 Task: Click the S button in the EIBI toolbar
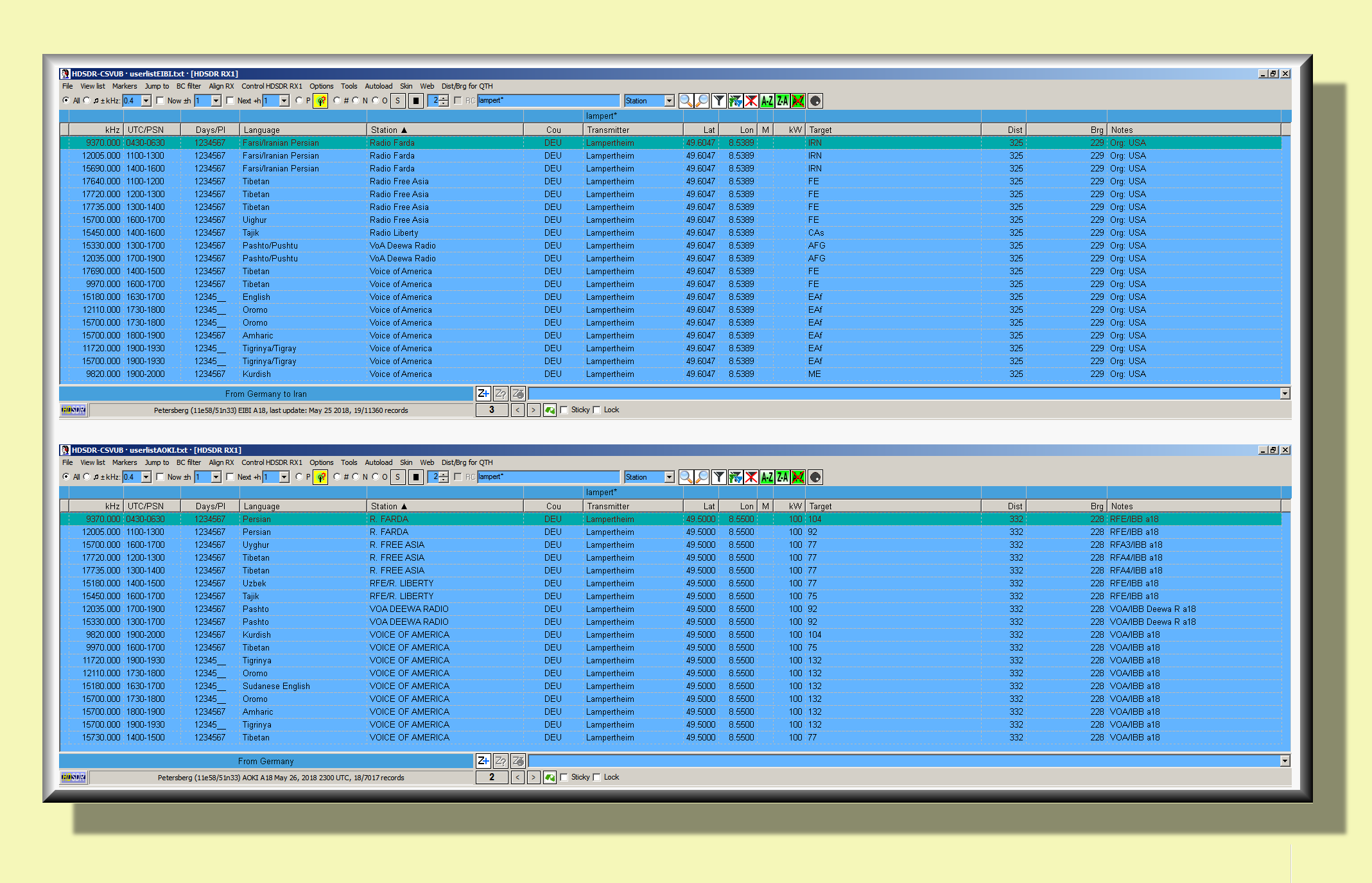[398, 101]
